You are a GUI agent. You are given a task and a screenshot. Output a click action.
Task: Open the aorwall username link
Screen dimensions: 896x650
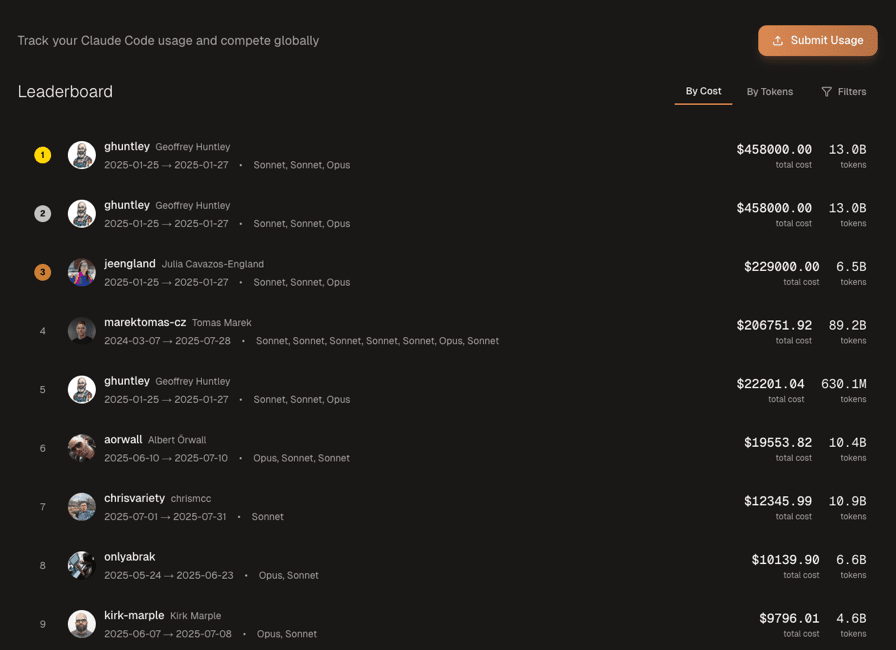pos(123,439)
